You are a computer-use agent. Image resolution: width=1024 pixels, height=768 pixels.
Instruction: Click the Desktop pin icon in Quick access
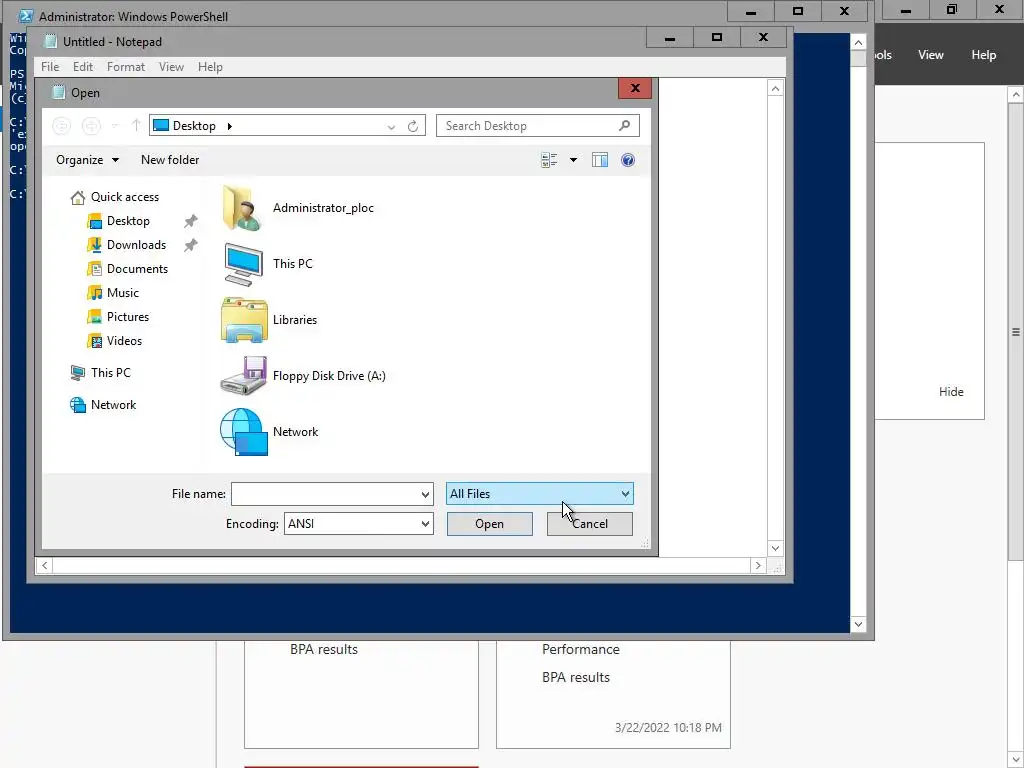[x=190, y=221]
